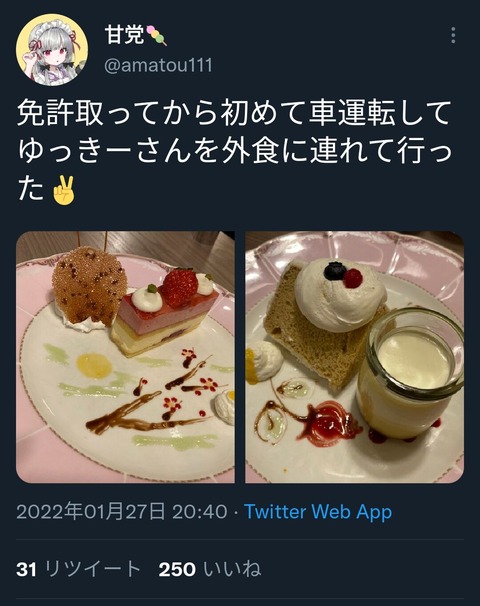Click the retweet count number 31
The height and width of the screenshot is (606, 480).
click(26, 570)
